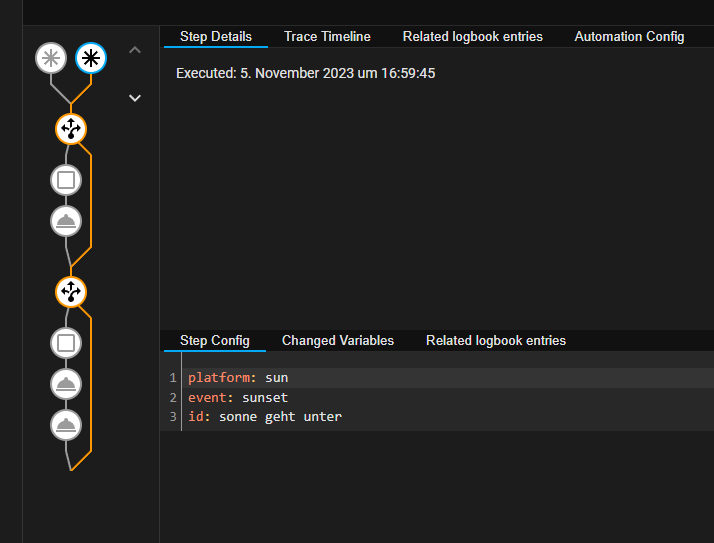Select the first orange choose node

71,128
